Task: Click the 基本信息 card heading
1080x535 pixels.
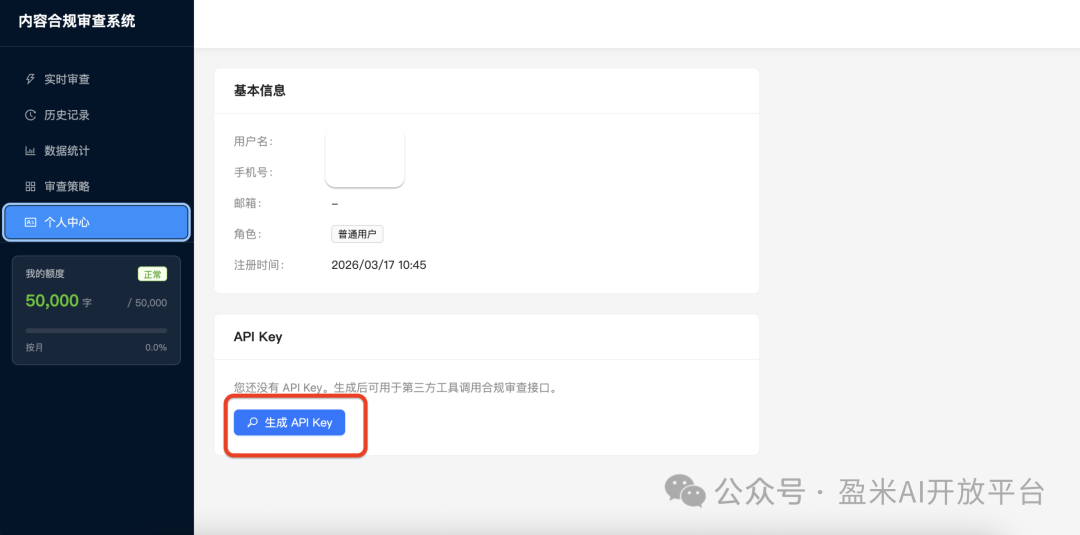Action: pyautogui.click(x=260, y=90)
